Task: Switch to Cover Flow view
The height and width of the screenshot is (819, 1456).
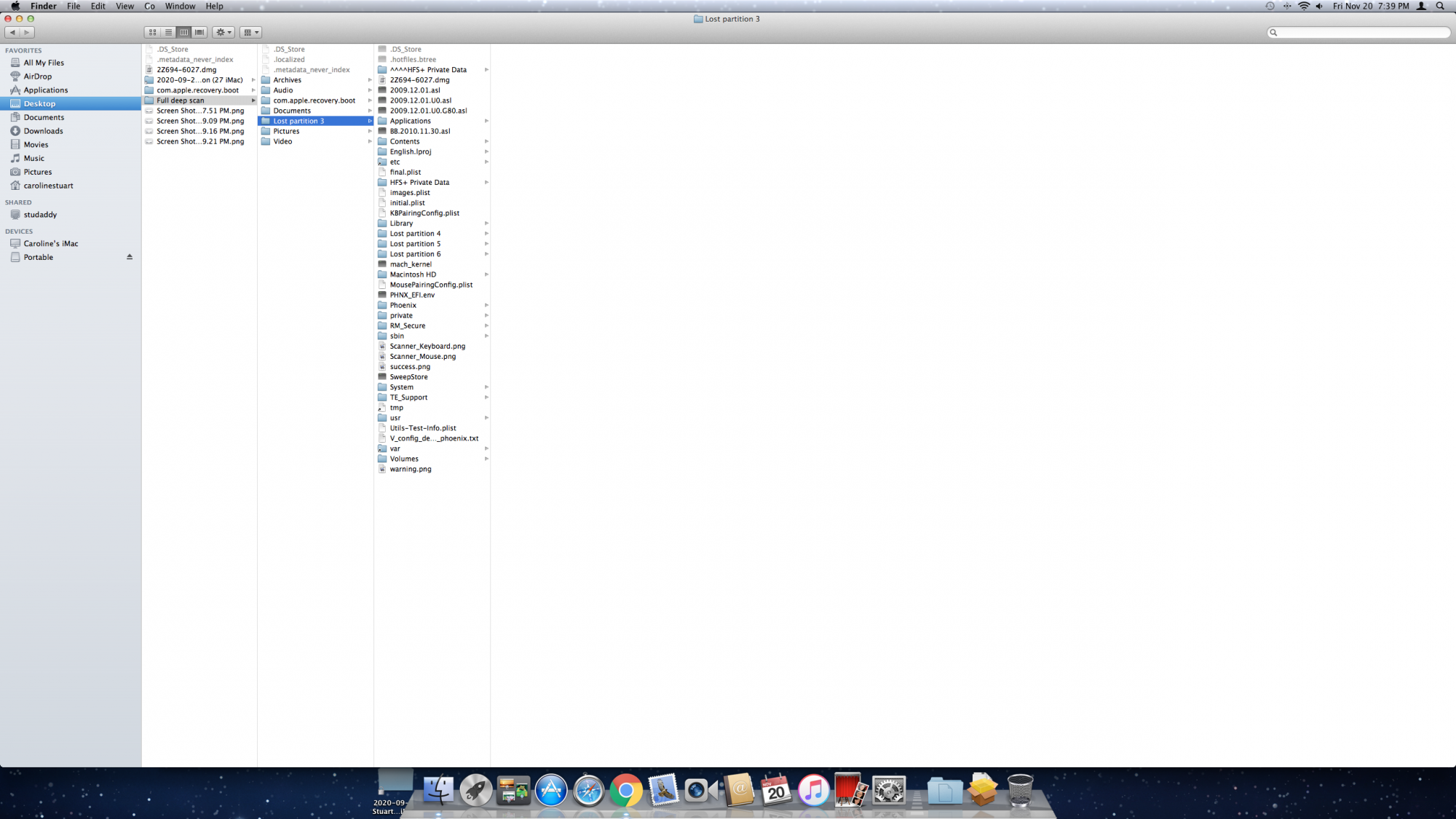Action: (199, 32)
